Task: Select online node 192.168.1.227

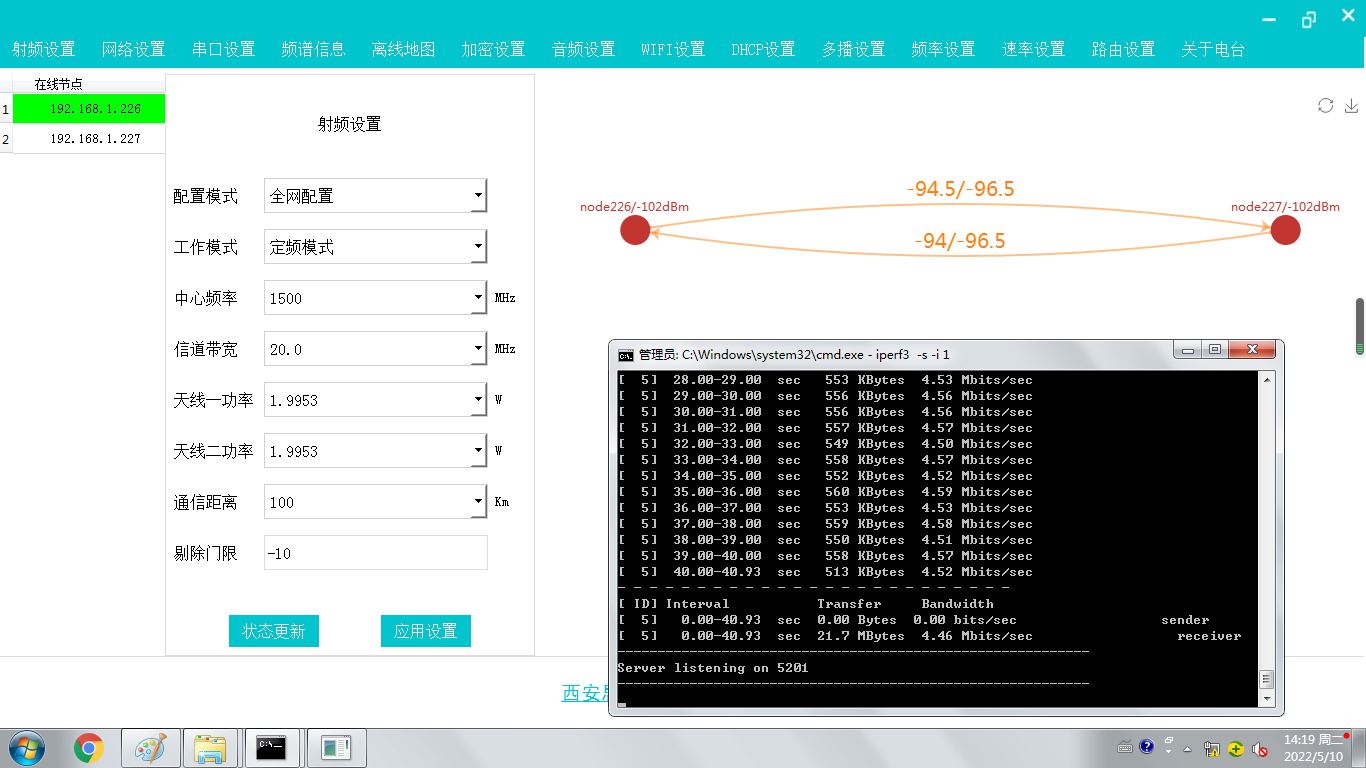Action: pyautogui.click(x=89, y=139)
